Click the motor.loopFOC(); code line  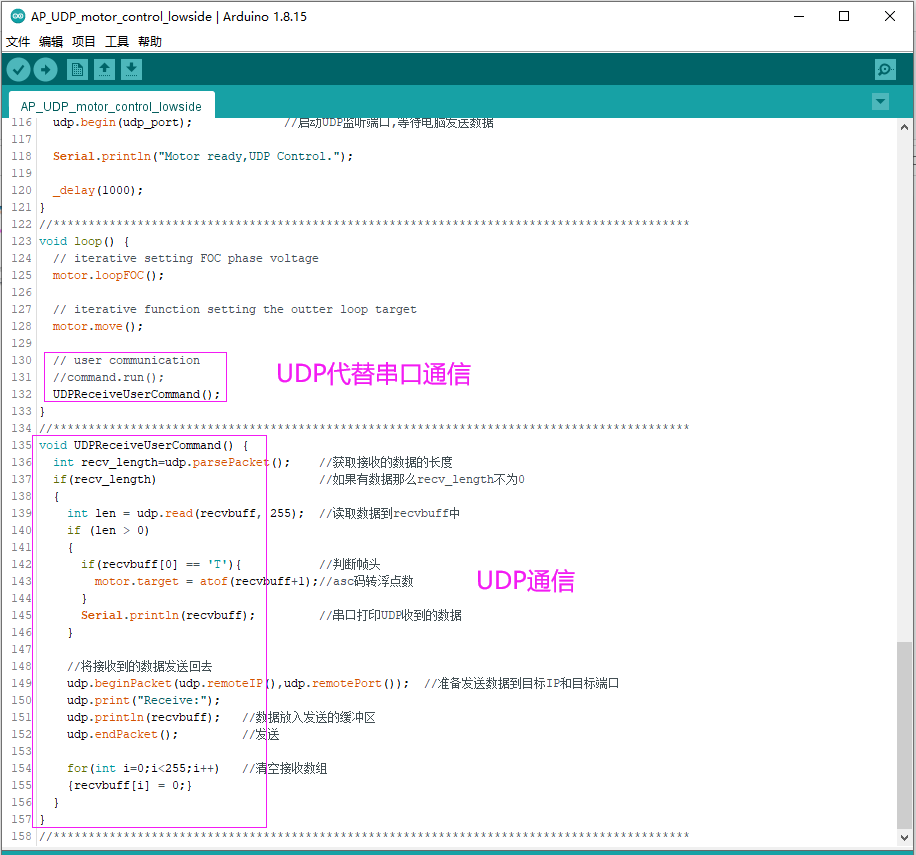[x=109, y=275]
